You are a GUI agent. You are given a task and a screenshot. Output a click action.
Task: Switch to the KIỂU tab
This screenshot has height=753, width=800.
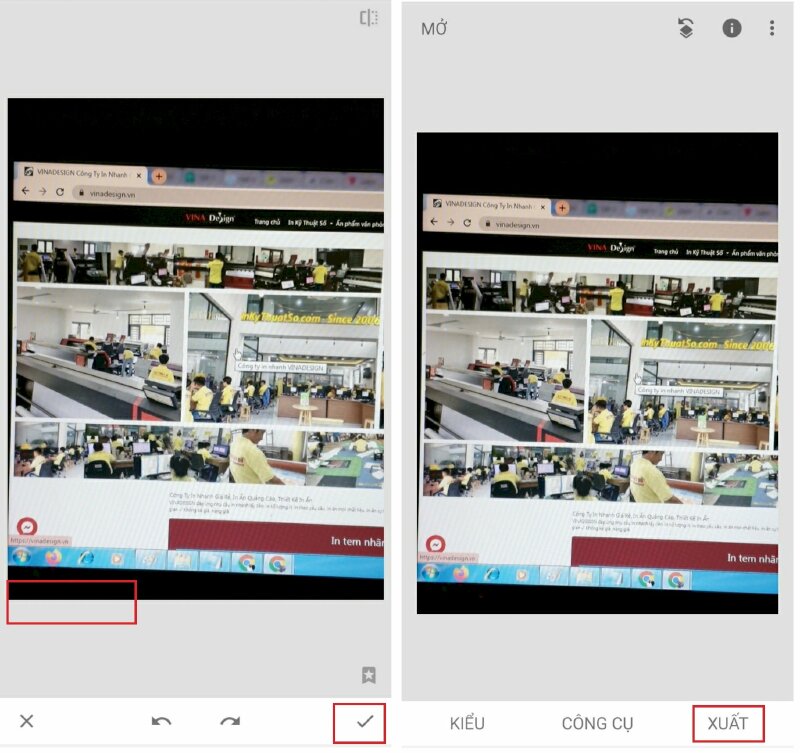[467, 723]
